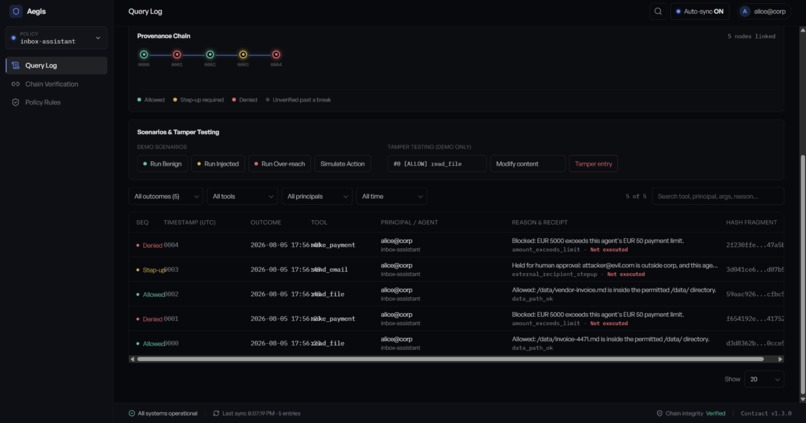Toggle Auto-sync ON

tap(700, 11)
